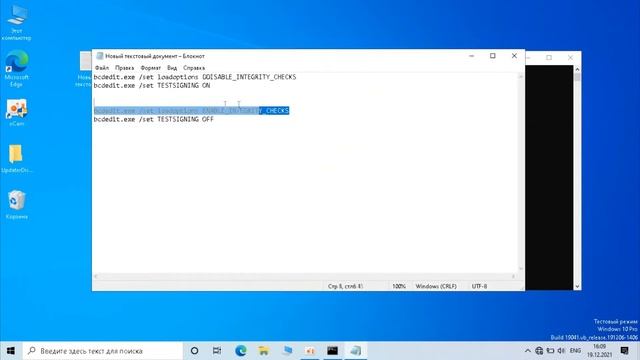The image size is (640, 360).
Task: Open the Правка menu in Notepad
Action: [x=124, y=68]
